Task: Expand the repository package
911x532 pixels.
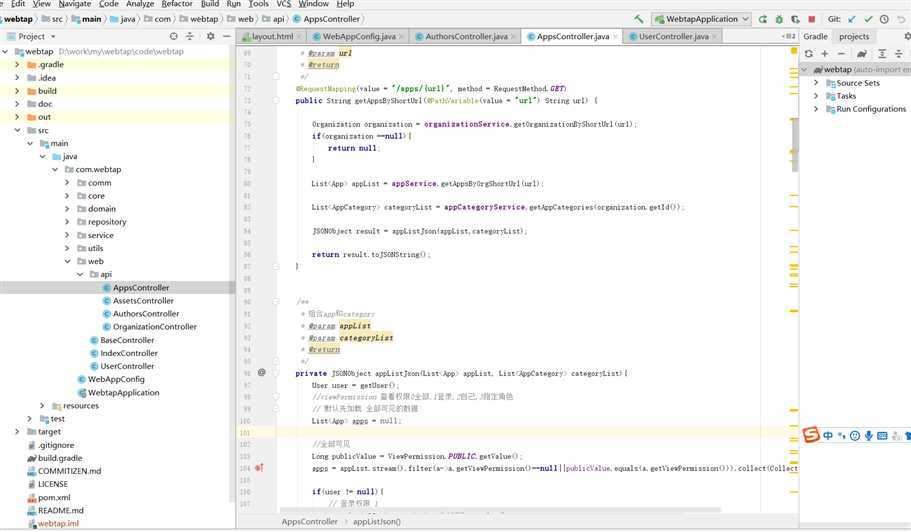Action: pyautogui.click(x=67, y=222)
